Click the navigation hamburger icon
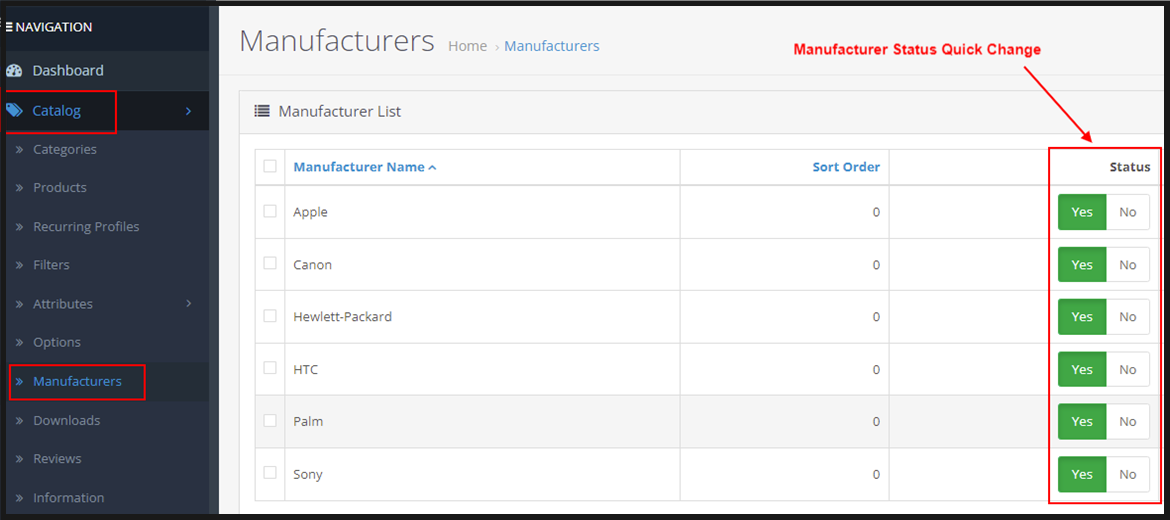The image size is (1170, 520). point(9,27)
